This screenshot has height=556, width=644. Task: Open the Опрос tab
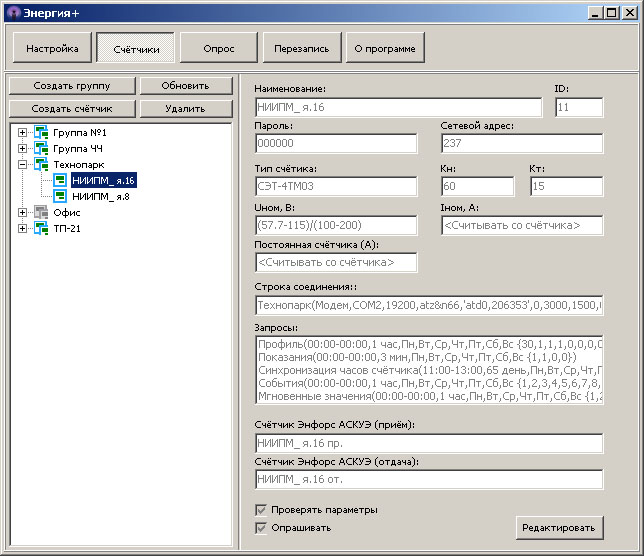pos(219,48)
